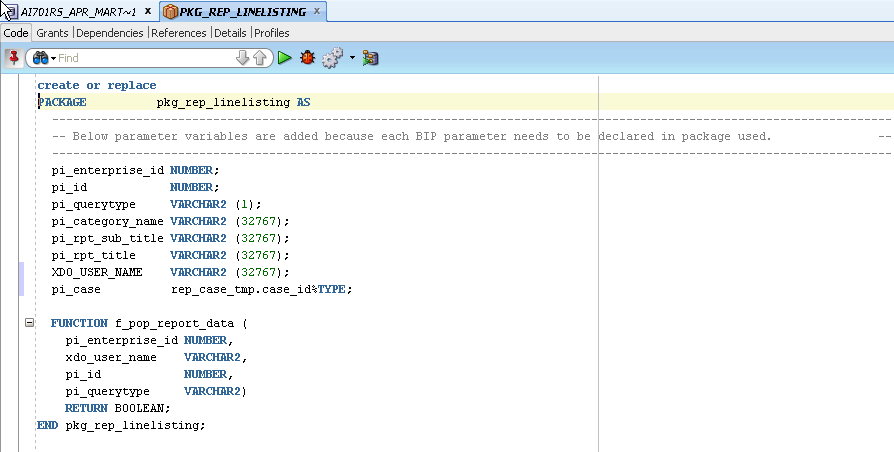Viewport: 894px width, 452px height.
Task: Click the profile icon after the compile dropdown
Action: 370,58
